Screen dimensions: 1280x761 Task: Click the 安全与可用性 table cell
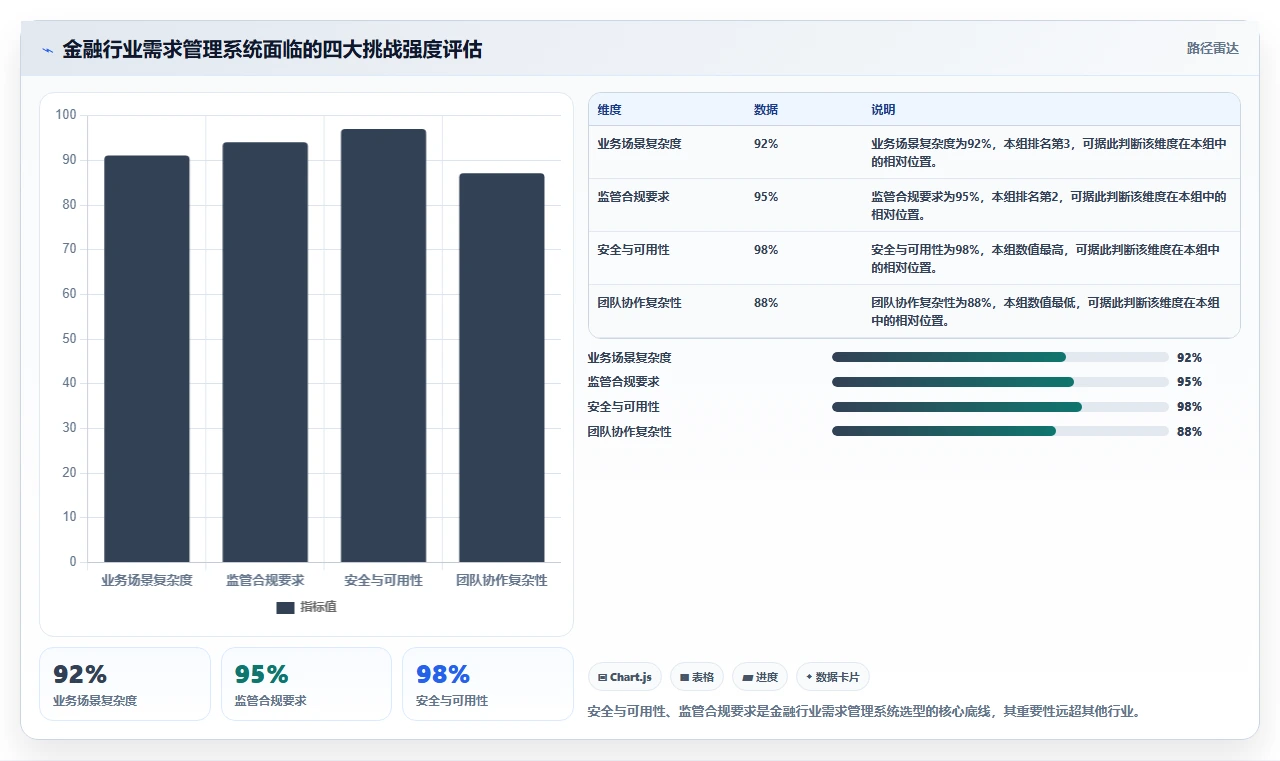[x=633, y=250]
